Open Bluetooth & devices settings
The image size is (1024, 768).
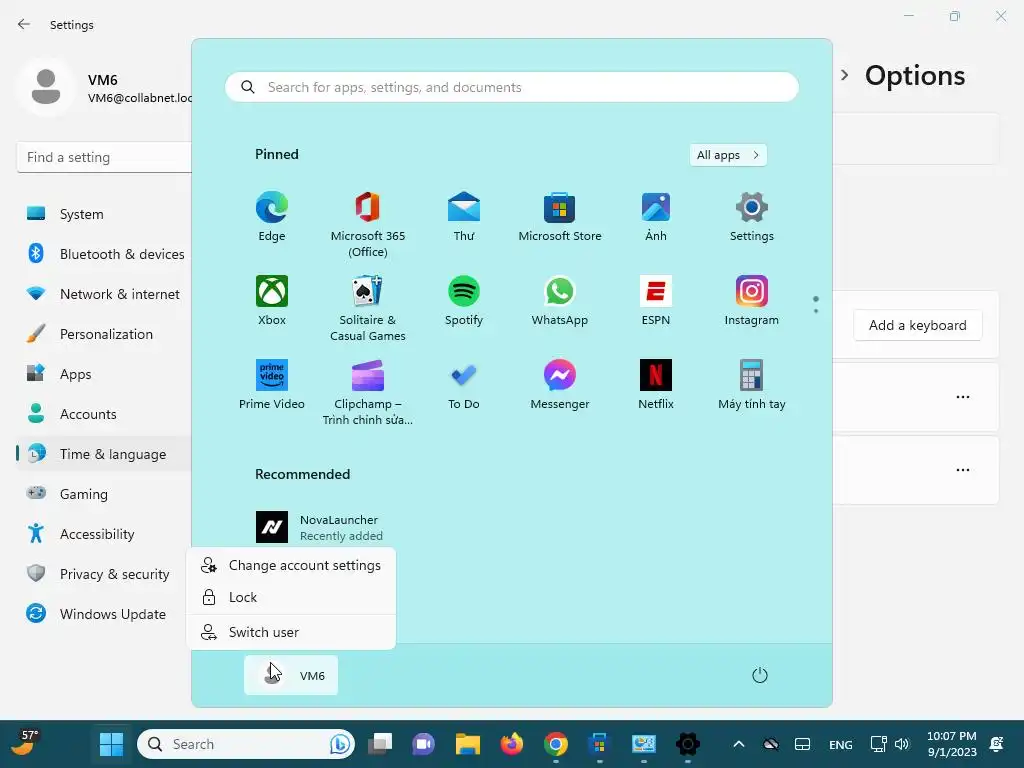pyautogui.click(x=104, y=254)
